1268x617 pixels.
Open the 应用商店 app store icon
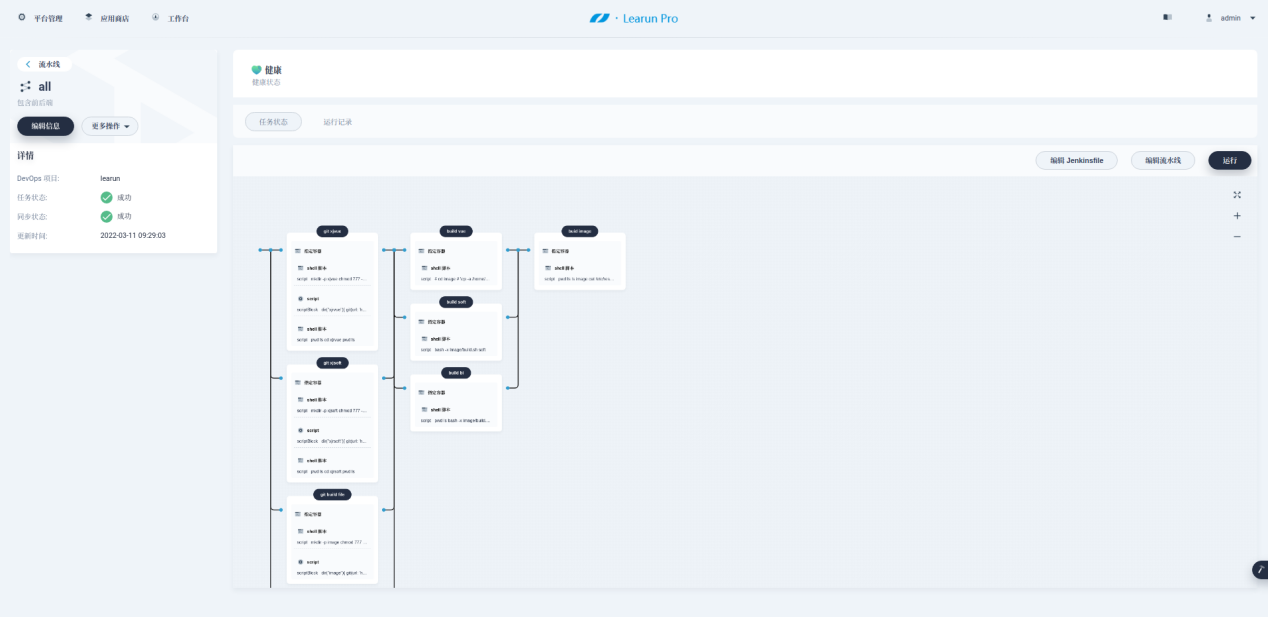(88, 17)
